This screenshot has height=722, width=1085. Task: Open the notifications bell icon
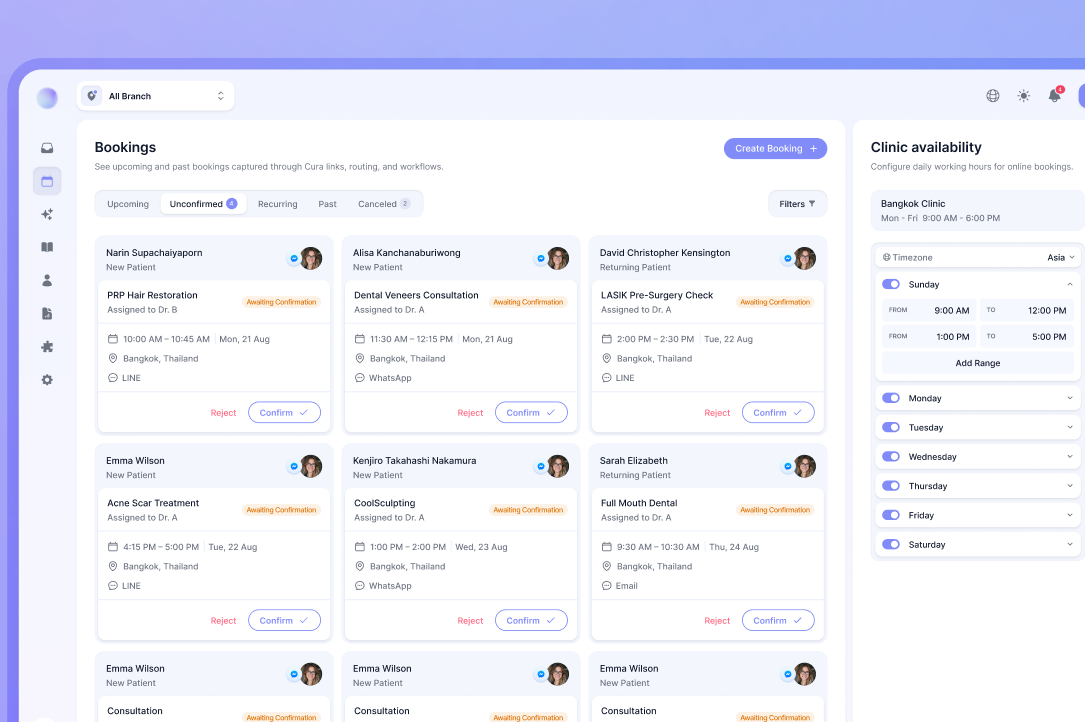pyautogui.click(x=1055, y=96)
